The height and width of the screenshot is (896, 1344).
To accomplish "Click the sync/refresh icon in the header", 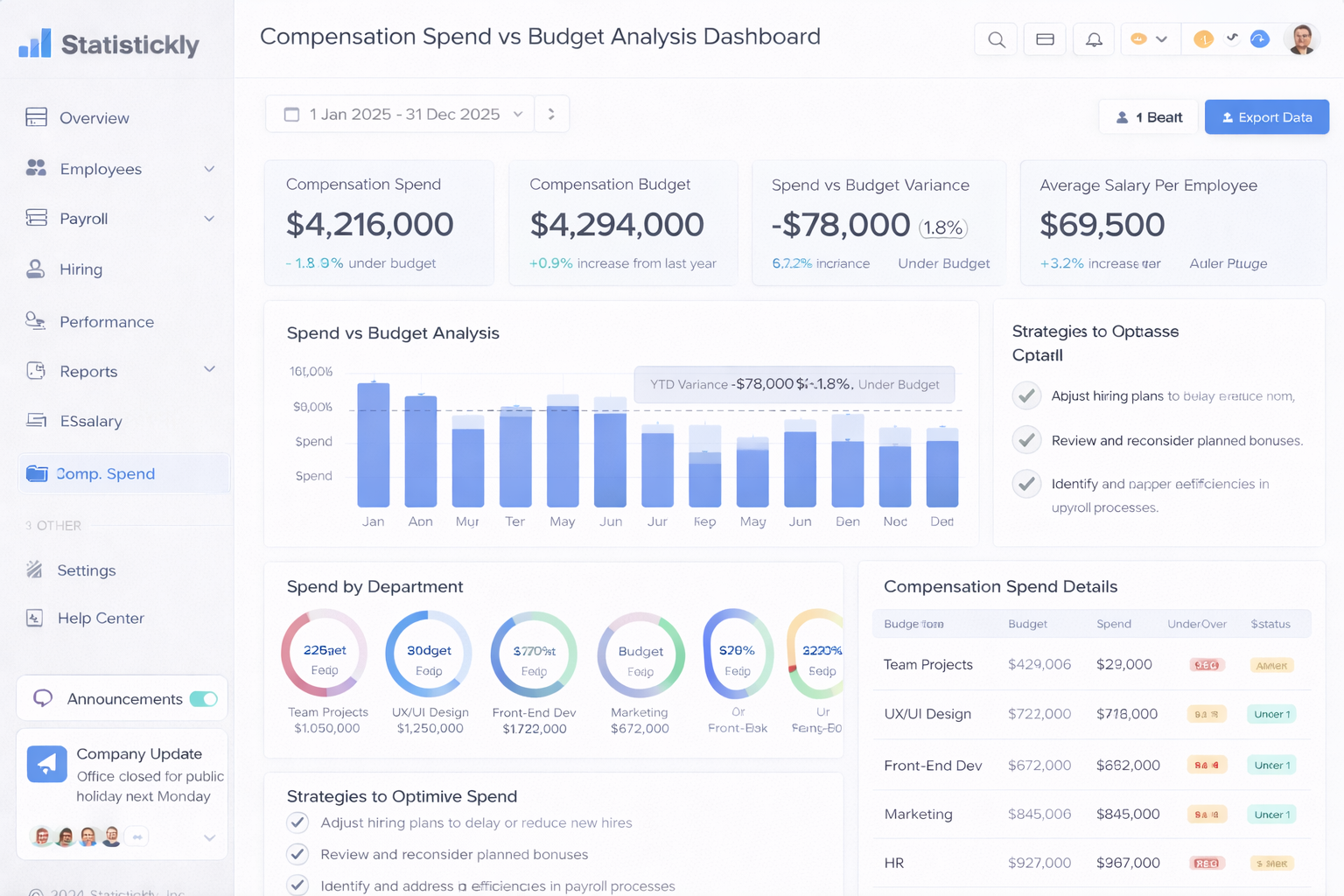I will (x=1260, y=38).
